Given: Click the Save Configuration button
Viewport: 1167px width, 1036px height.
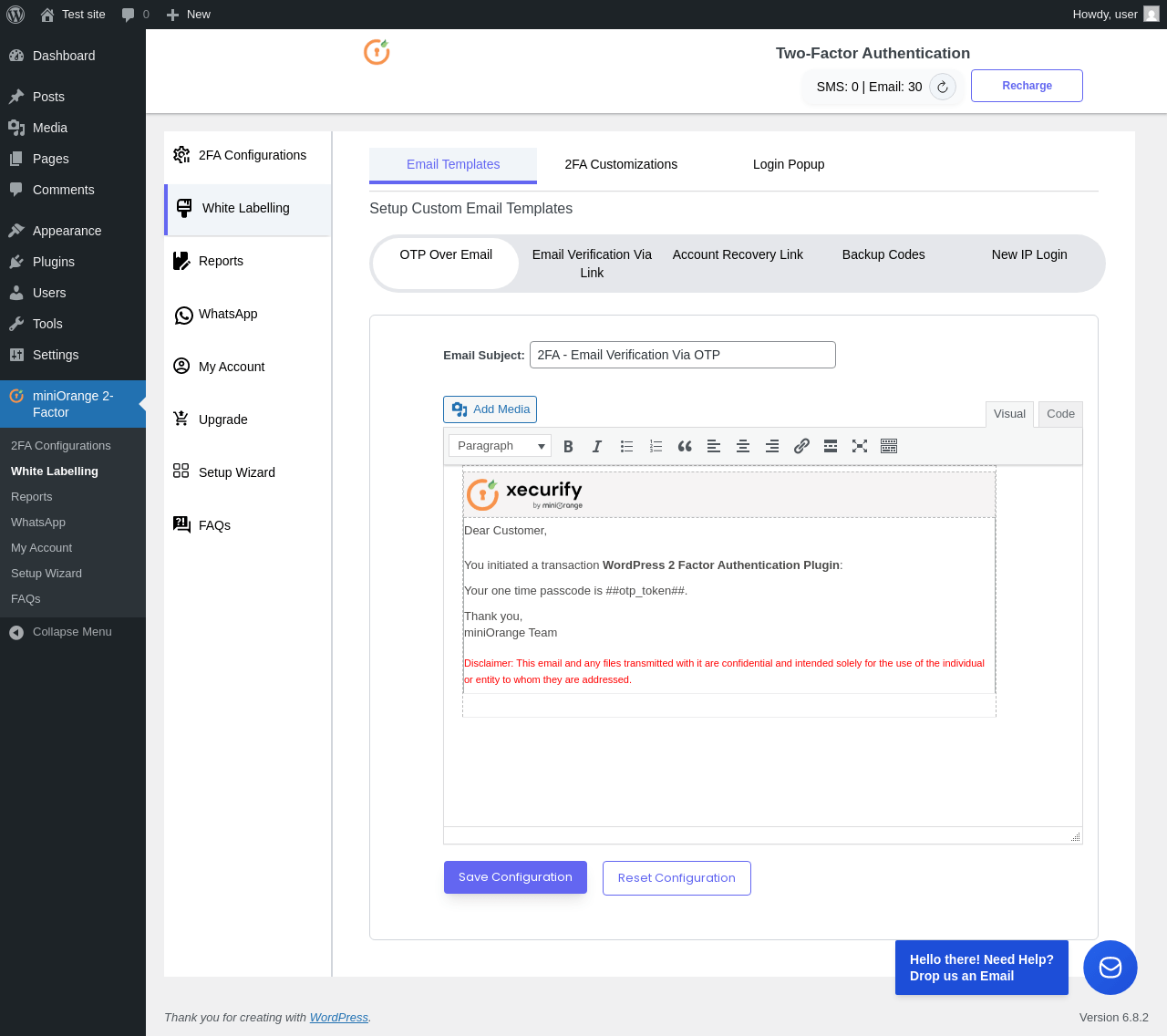Looking at the screenshot, I should (x=515, y=877).
